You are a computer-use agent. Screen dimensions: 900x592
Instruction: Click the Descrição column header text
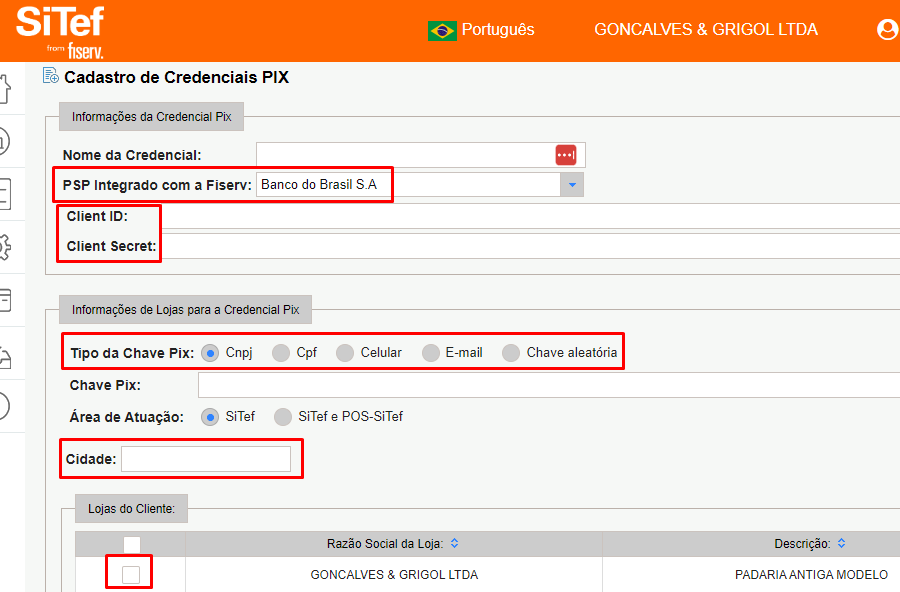[802, 544]
